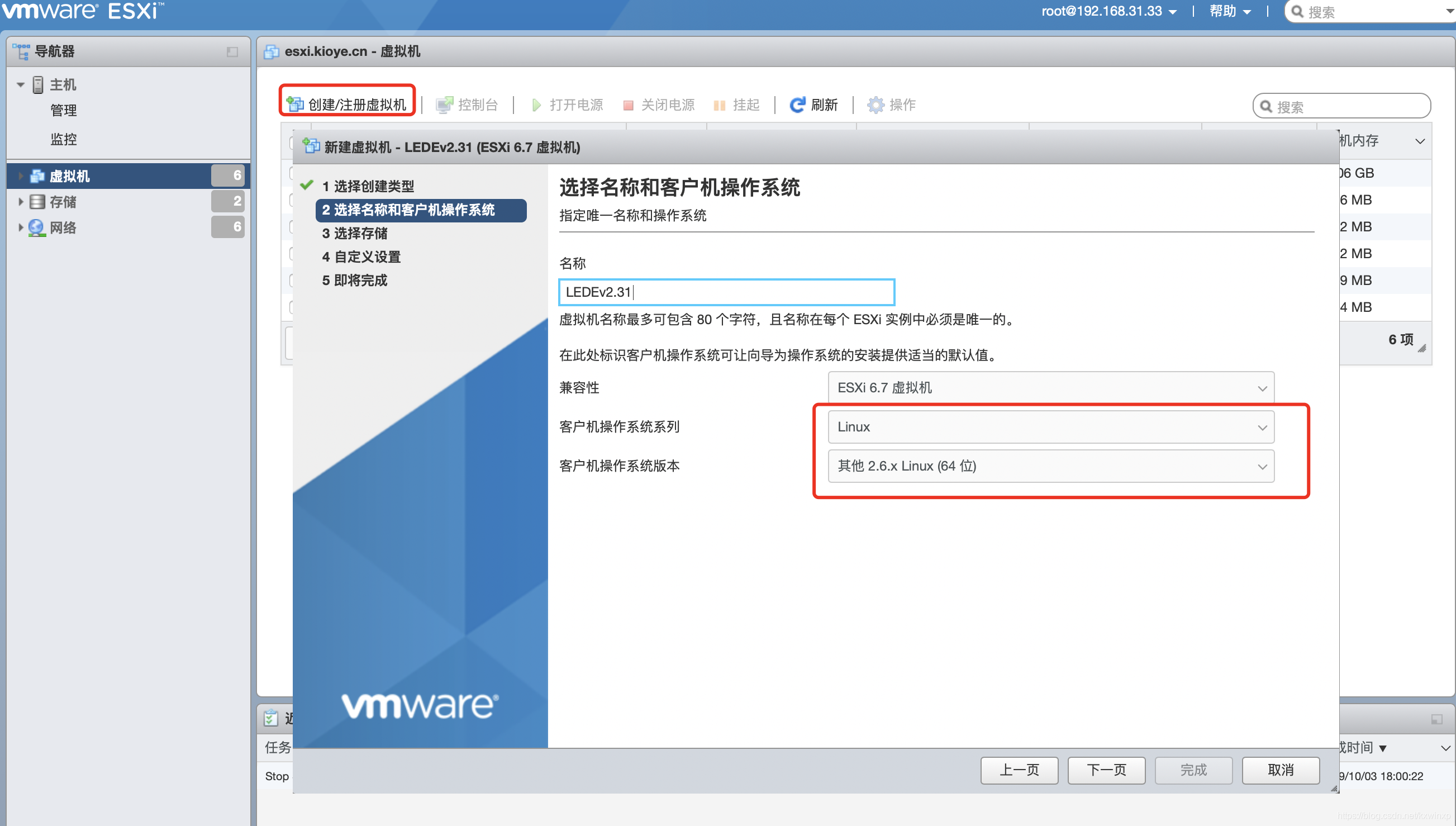
Task: Open the 客户机操作系统系列 Linux dropdown
Action: coord(1050,427)
